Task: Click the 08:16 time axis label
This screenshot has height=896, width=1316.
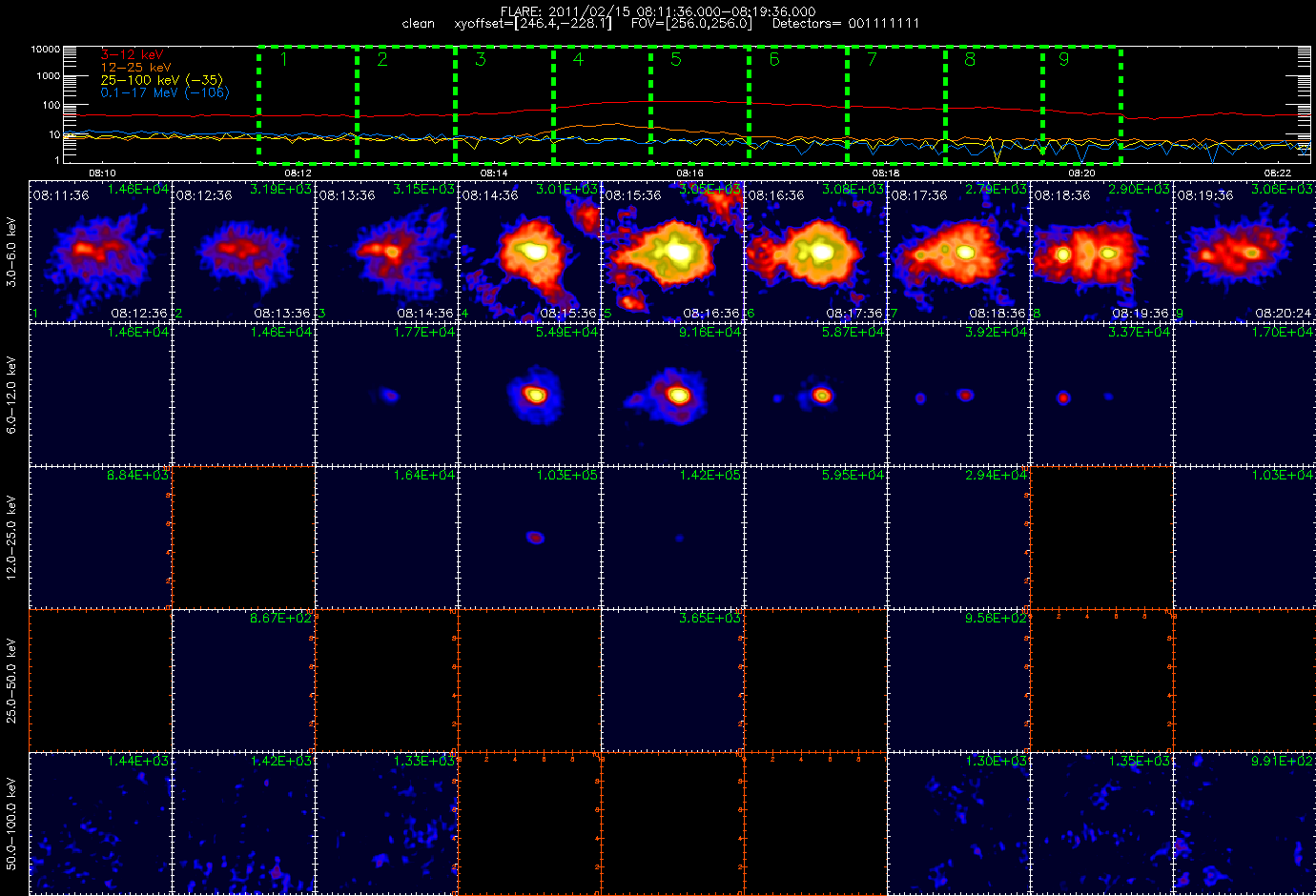Action: (689, 173)
